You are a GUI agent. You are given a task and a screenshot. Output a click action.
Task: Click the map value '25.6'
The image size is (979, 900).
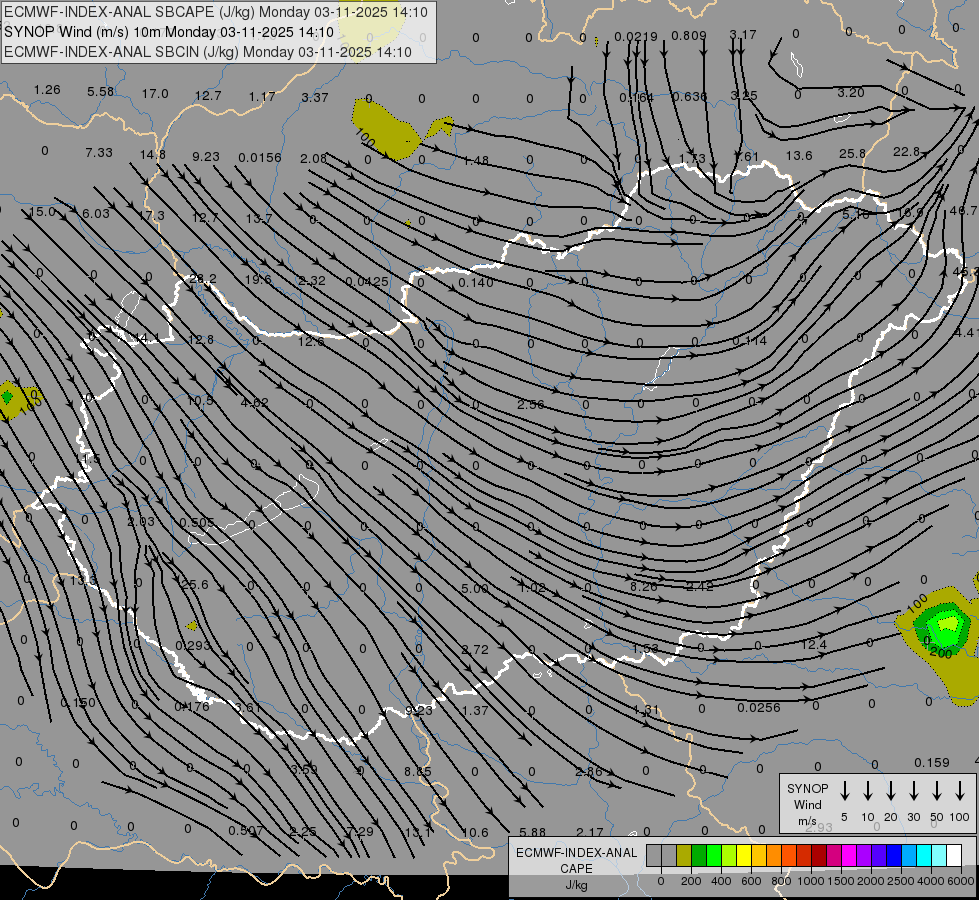click(195, 585)
